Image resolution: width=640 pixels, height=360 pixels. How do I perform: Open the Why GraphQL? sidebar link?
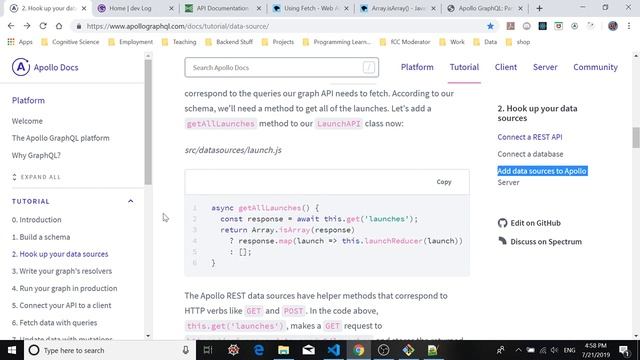[x=36, y=155]
